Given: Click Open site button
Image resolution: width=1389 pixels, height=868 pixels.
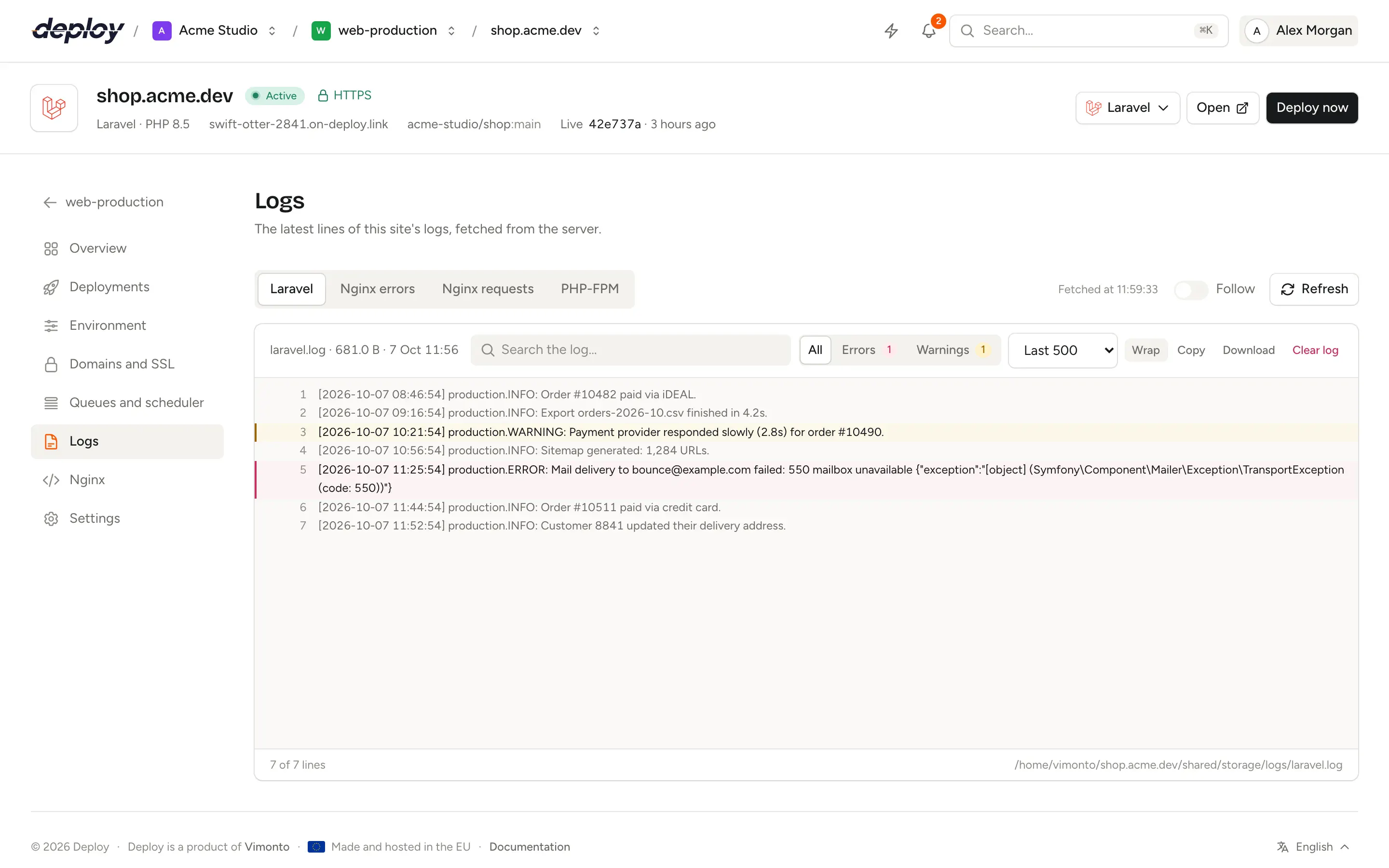Looking at the screenshot, I should point(1223,108).
